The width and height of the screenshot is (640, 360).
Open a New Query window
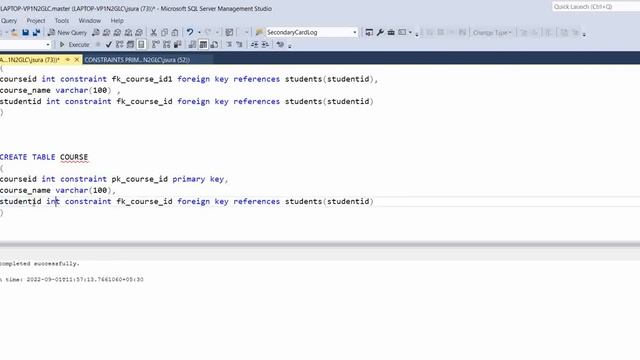tap(67, 33)
